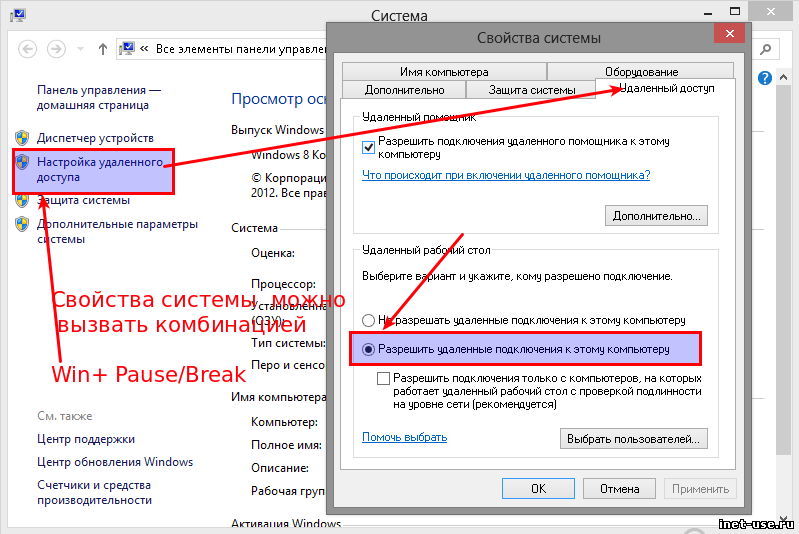Image resolution: width=799 pixels, height=534 pixels.
Task: Minimize the Система window
Action: tap(708, 13)
